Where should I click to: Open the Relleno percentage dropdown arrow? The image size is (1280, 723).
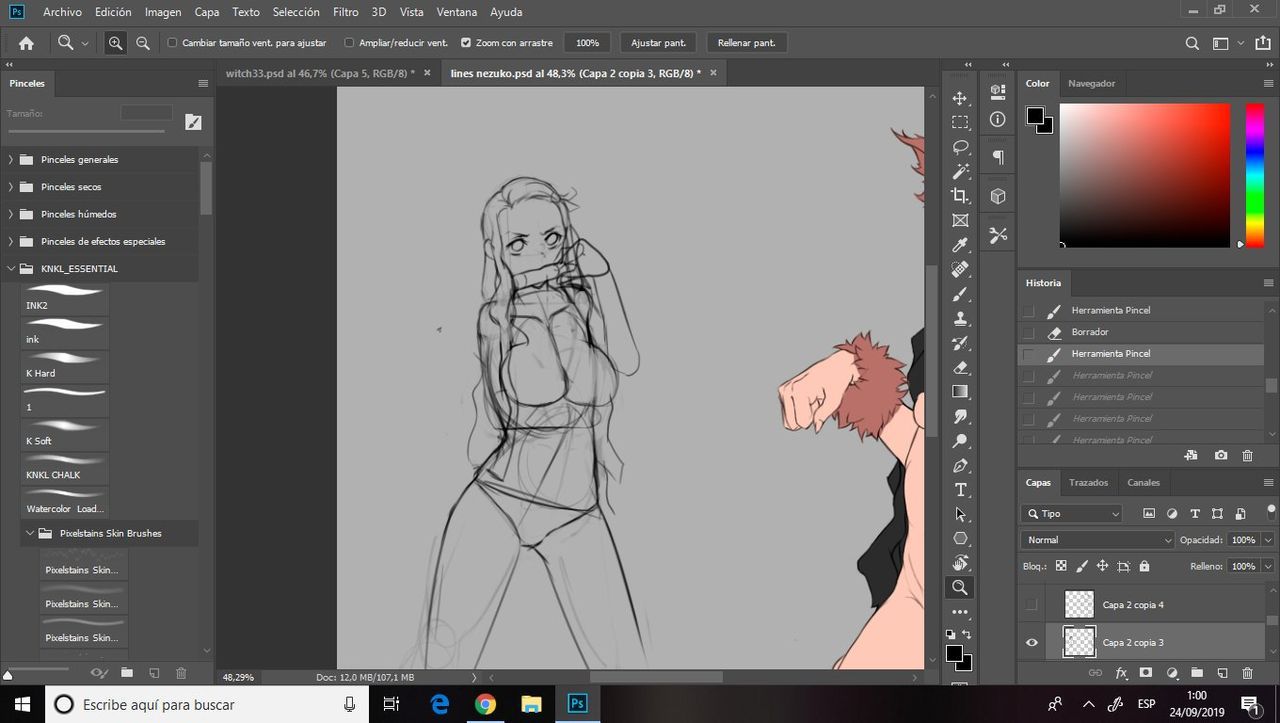point(1268,566)
